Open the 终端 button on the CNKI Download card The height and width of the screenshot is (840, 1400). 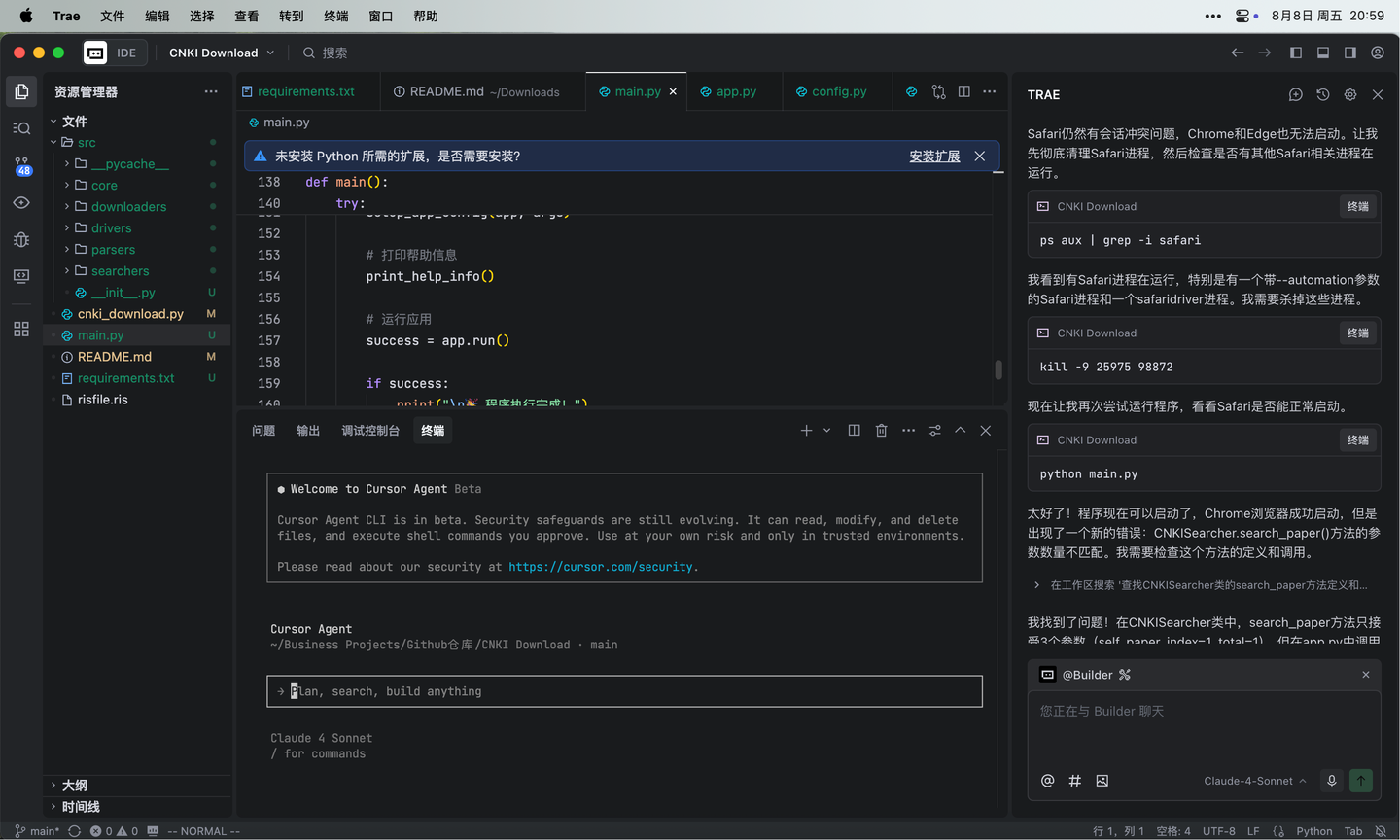(x=1357, y=206)
